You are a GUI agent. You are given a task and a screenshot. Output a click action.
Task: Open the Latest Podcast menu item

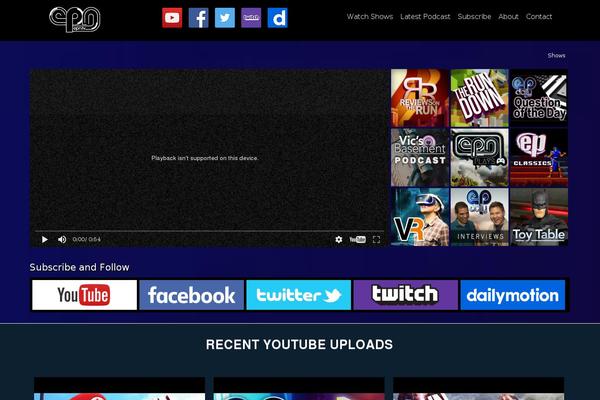(425, 16)
